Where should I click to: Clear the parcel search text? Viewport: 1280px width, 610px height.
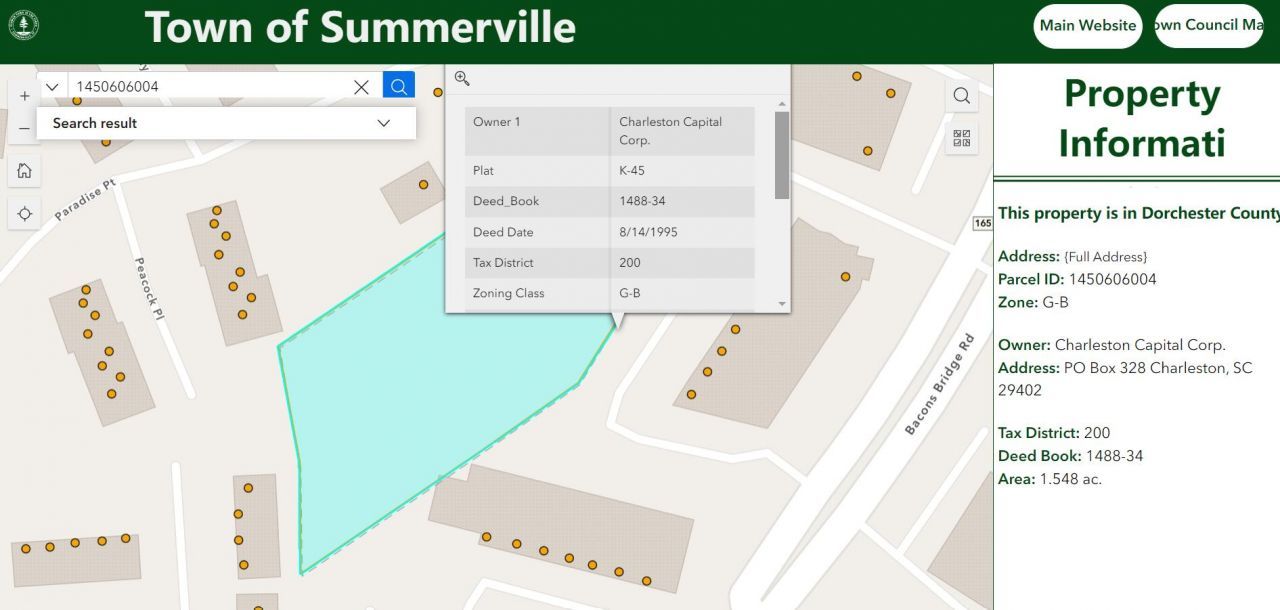click(x=361, y=87)
